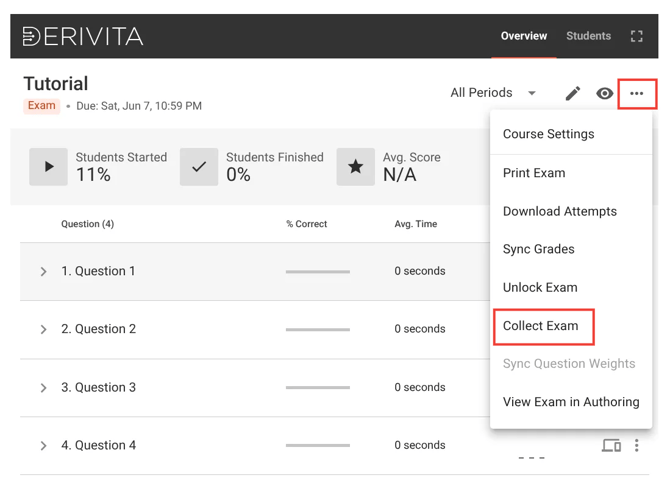
Task: Select Print Exam menu option
Action: (534, 173)
